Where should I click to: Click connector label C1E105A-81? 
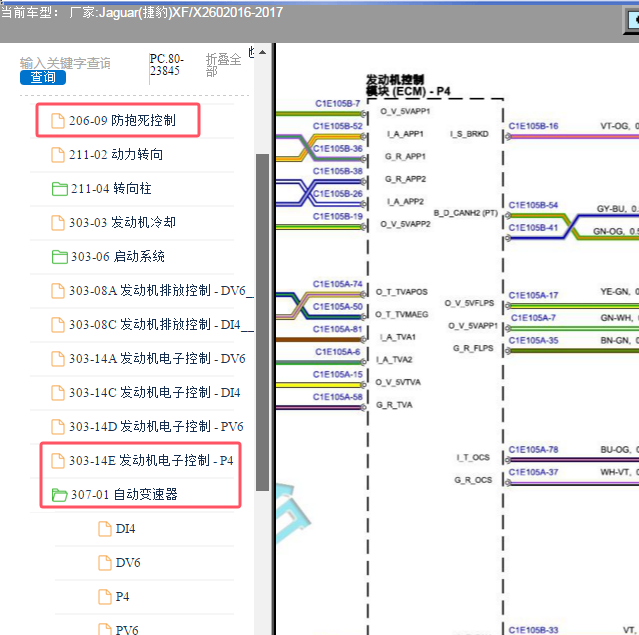click(x=338, y=329)
